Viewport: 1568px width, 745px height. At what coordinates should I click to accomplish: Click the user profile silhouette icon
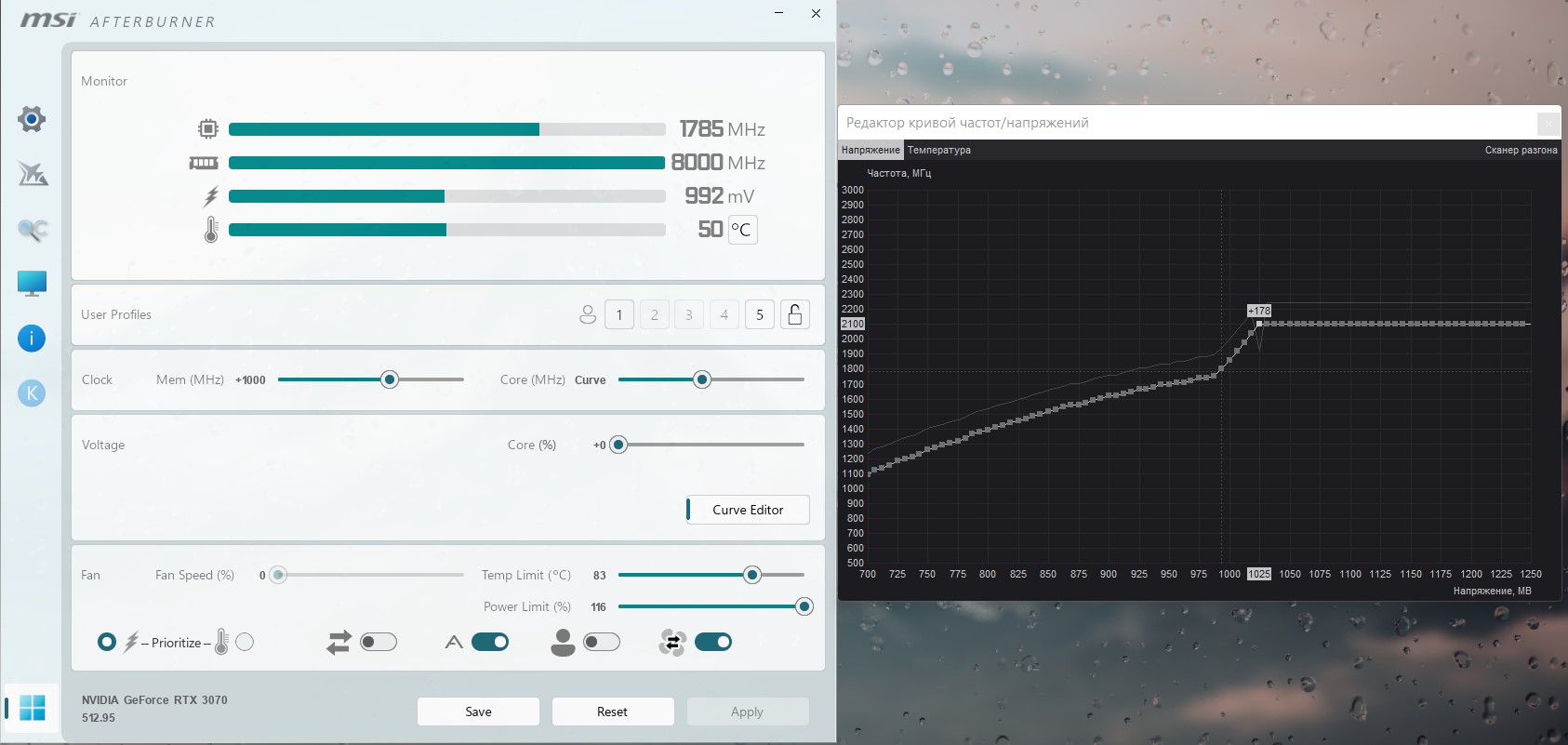click(588, 314)
